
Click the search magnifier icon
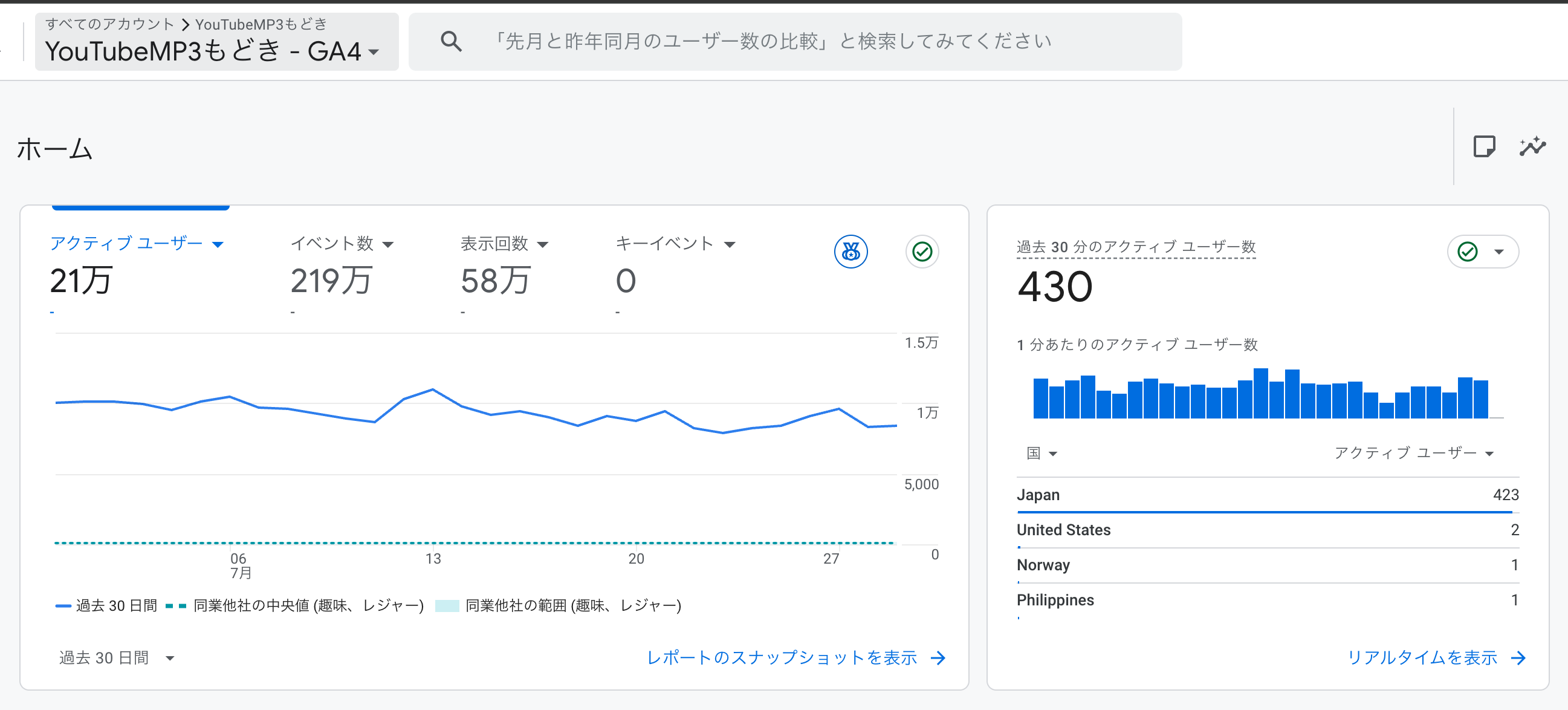point(451,41)
